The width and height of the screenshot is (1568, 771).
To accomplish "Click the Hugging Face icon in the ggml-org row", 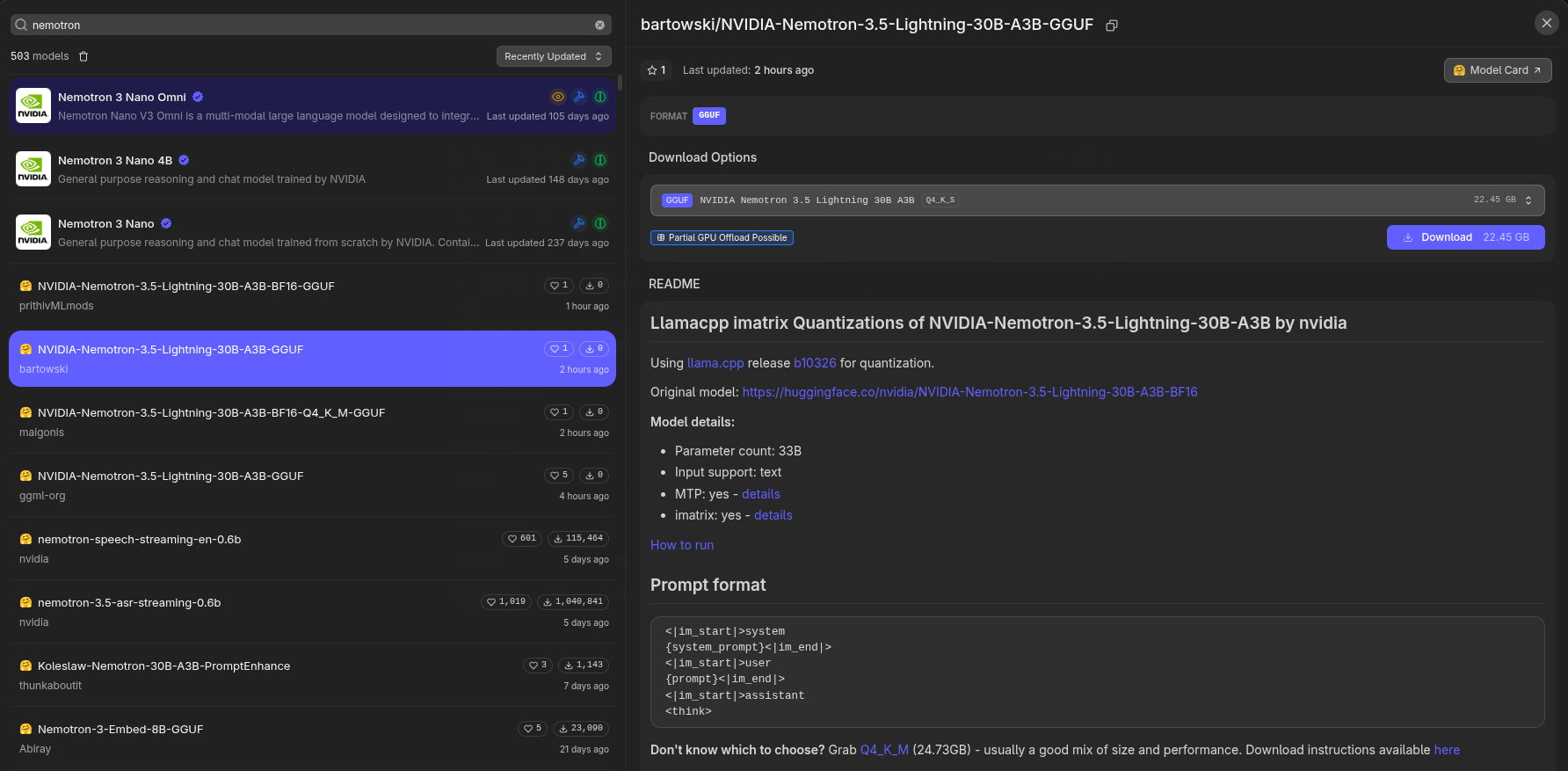I will 25,476.
